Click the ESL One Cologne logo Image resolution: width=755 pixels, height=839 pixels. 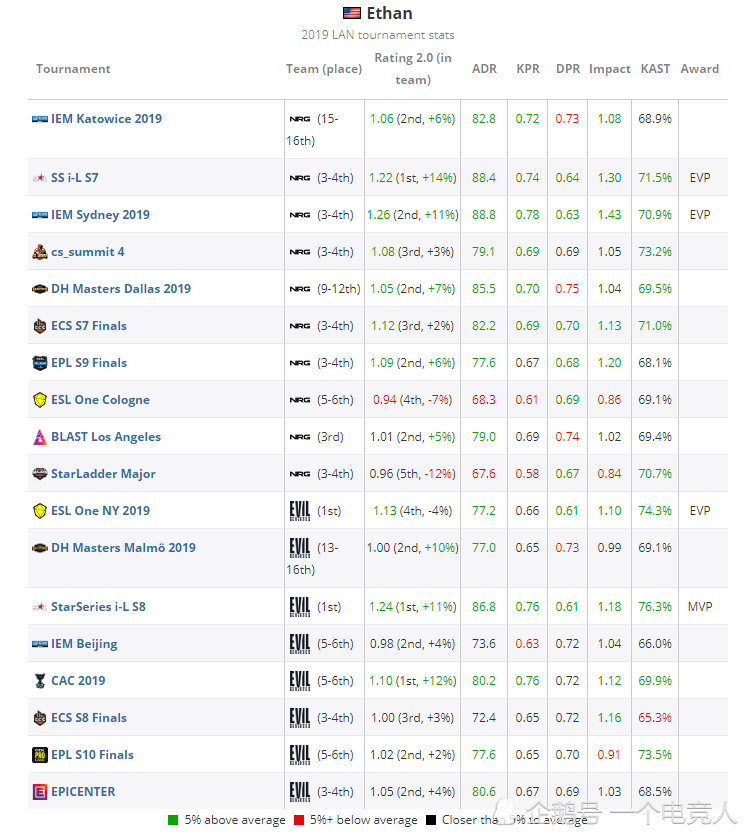pos(40,400)
